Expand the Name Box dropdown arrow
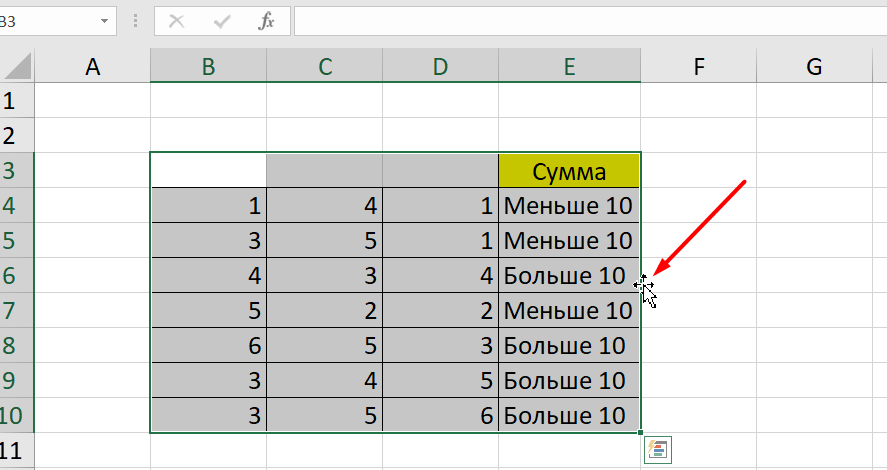The height and width of the screenshot is (470, 887). 105,21
